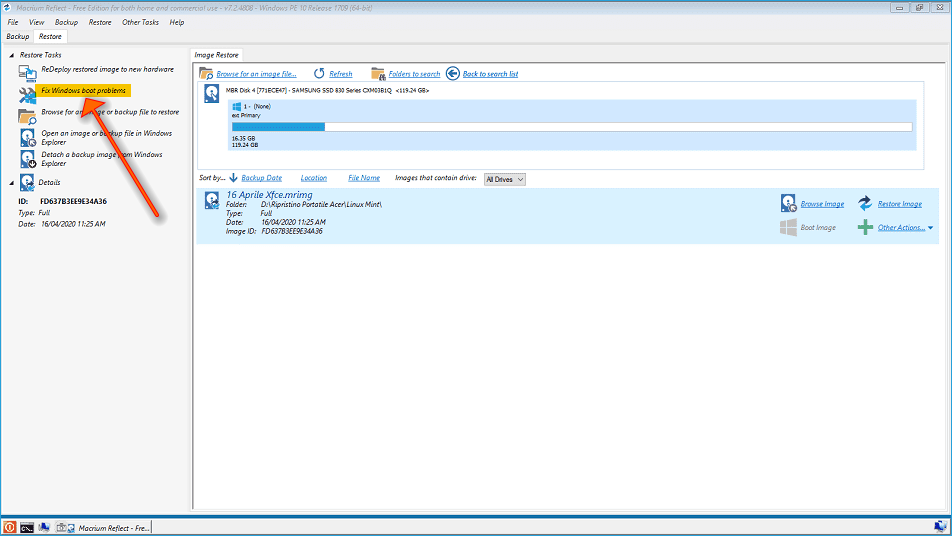Click the Details disk icon
The image size is (952, 536).
point(27,182)
